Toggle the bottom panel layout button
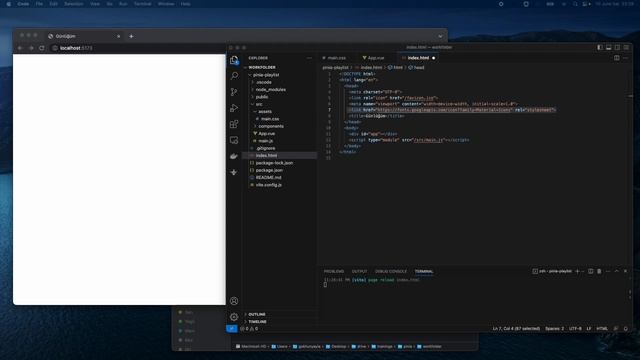The height and width of the screenshot is (360, 640). (x=609, y=47)
